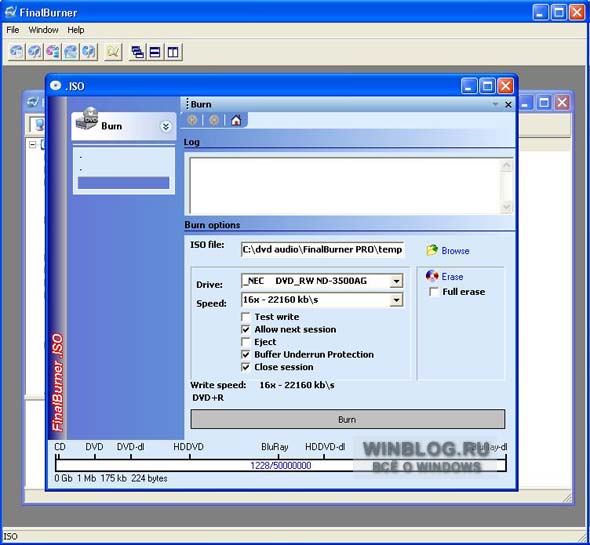Open the Window menu

pyautogui.click(x=43, y=30)
